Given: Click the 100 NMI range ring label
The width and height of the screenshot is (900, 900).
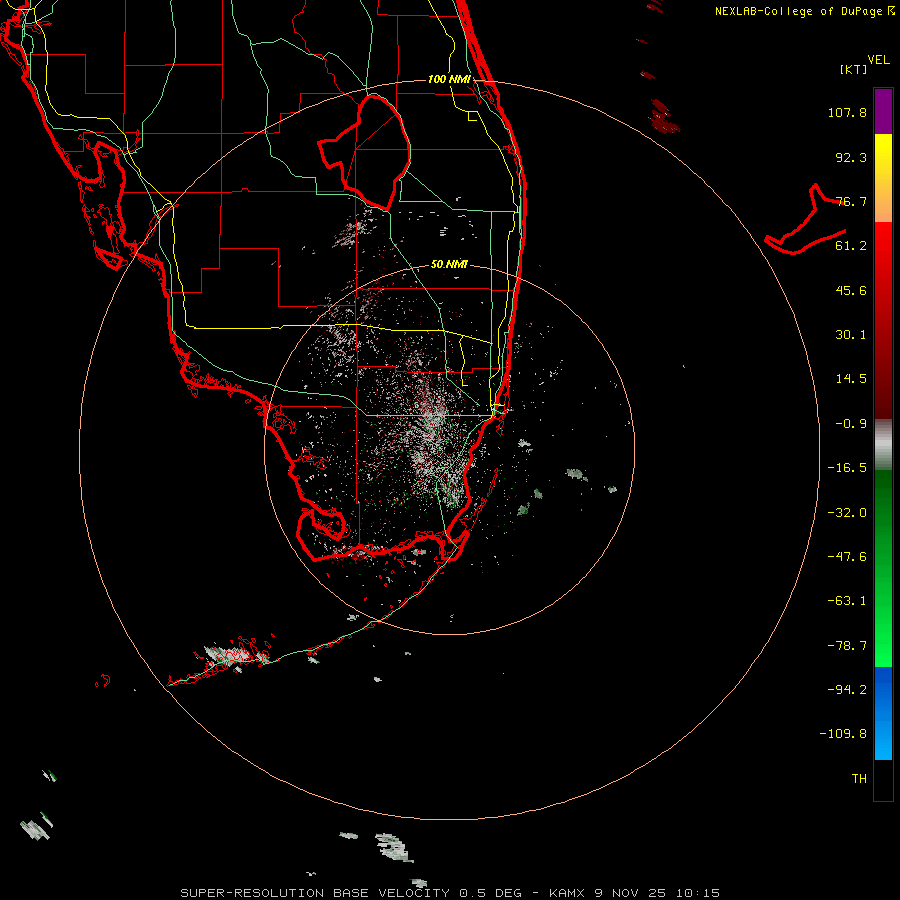Looking at the screenshot, I should click(449, 79).
